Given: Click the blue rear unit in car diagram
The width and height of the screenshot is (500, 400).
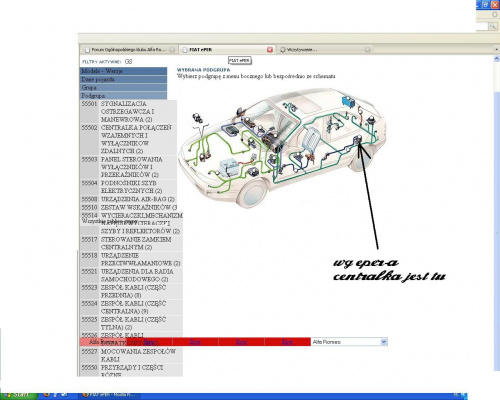Looking at the screenshot, I should (x=349, y=103).
